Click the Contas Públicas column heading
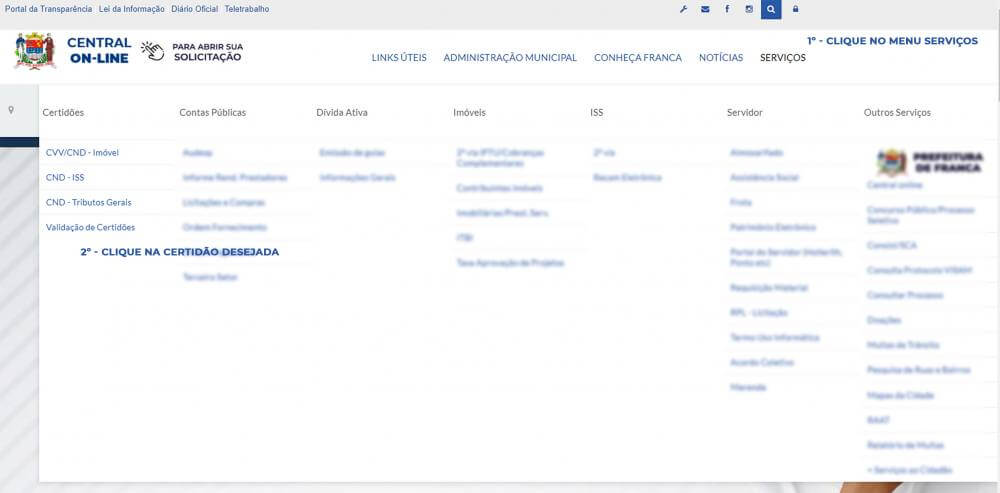This screenshot has width=1000, height=493. [212, 112]
